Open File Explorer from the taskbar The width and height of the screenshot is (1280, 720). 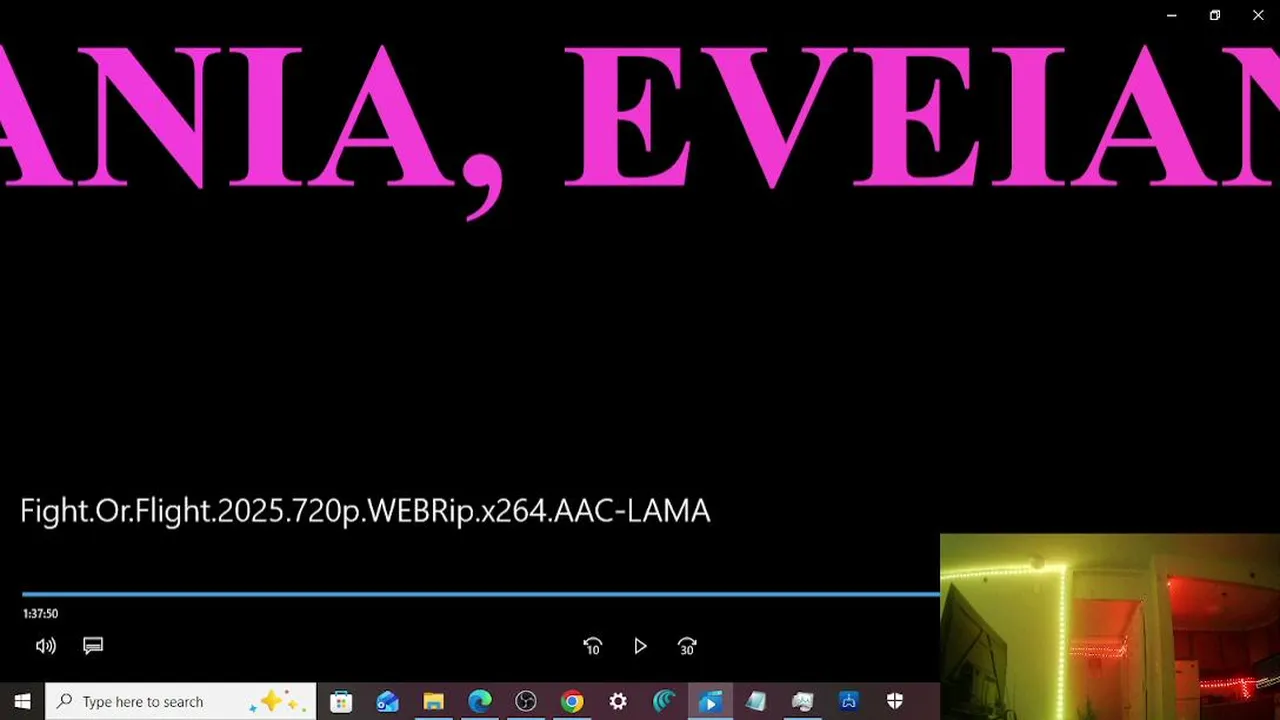[x=433, y=701]
